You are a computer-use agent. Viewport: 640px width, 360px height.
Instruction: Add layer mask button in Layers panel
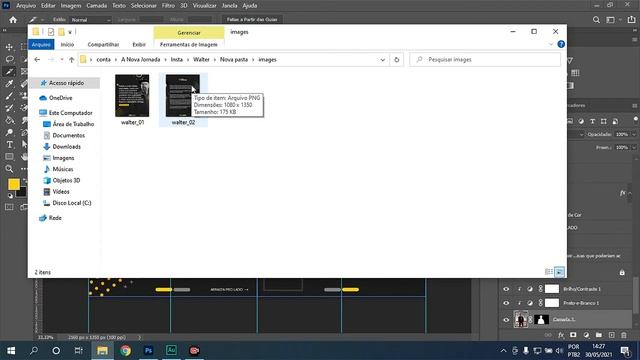coord(573,335)
